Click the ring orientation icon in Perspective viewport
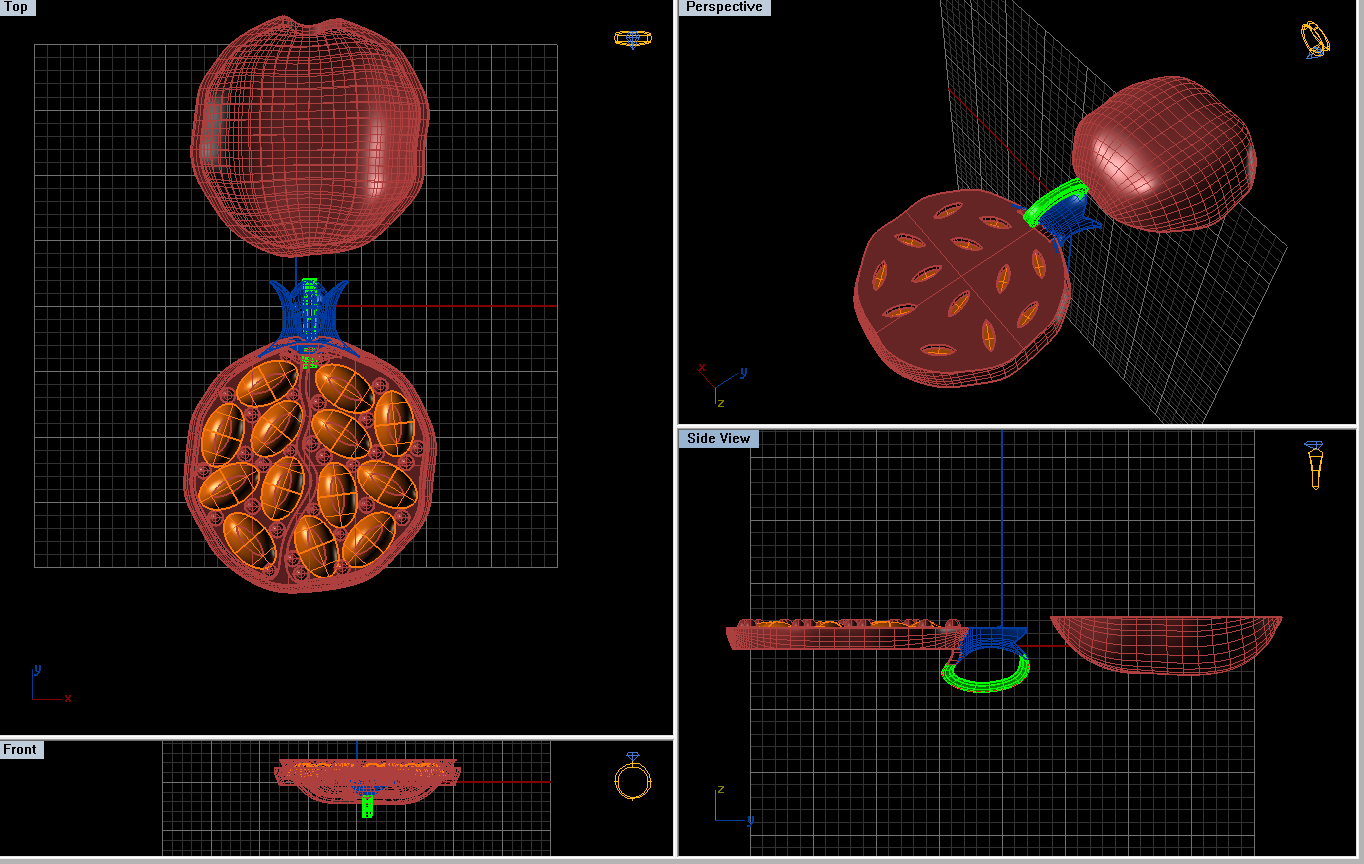 click(x=1315, y=40)
